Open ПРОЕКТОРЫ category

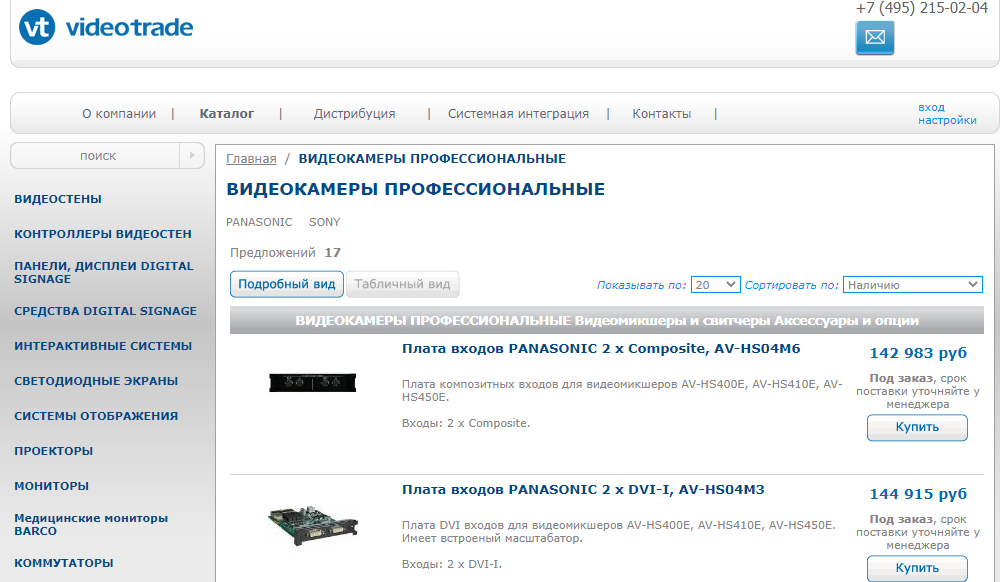point(54,451)
